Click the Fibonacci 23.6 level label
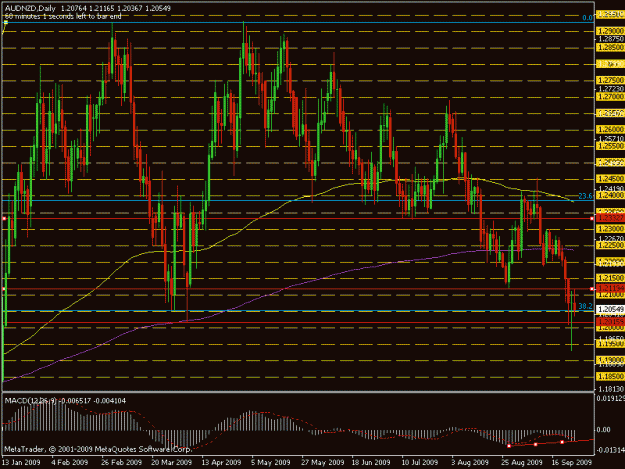The image size is (625, 469). pos(585,196)
